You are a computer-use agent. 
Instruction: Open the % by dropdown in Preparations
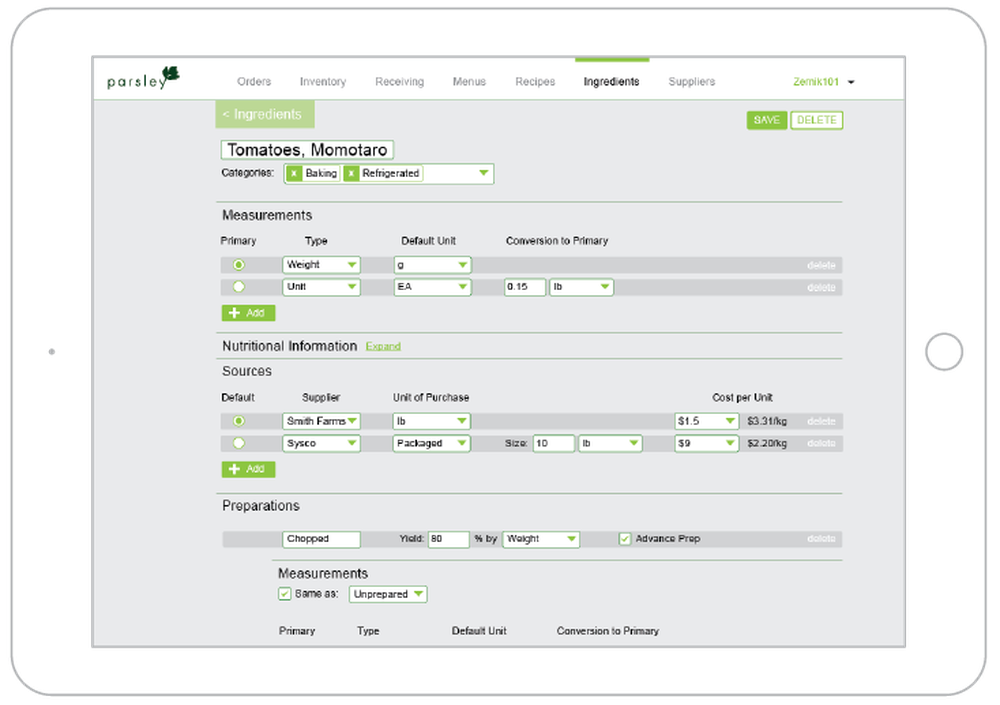pos(540,538)
